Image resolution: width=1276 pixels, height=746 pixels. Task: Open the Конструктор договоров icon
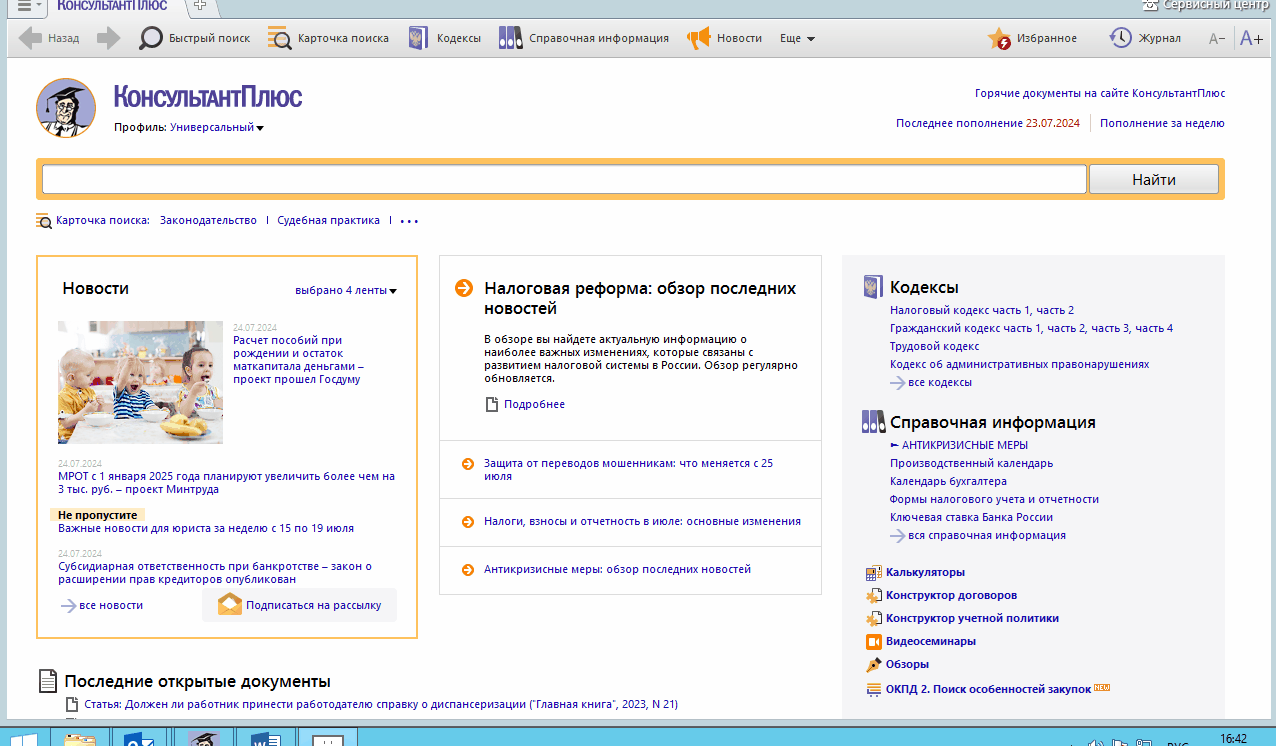click(x=873, y=596)
